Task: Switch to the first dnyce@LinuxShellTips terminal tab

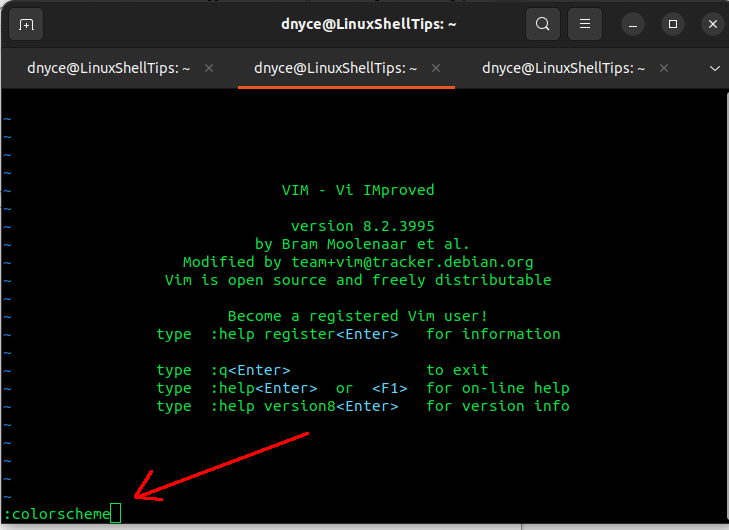Action: point(108,68)
